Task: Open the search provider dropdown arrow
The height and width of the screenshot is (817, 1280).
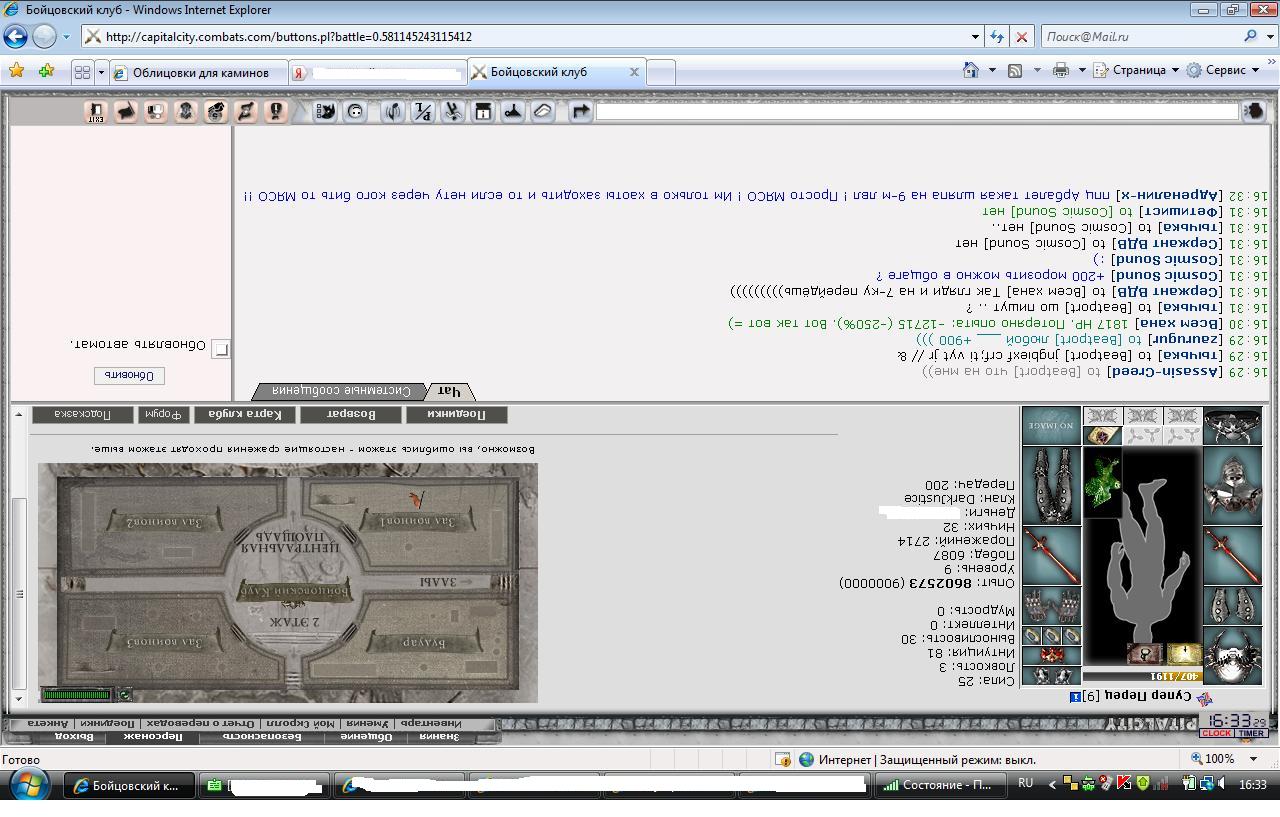Action: point(1268,36)
